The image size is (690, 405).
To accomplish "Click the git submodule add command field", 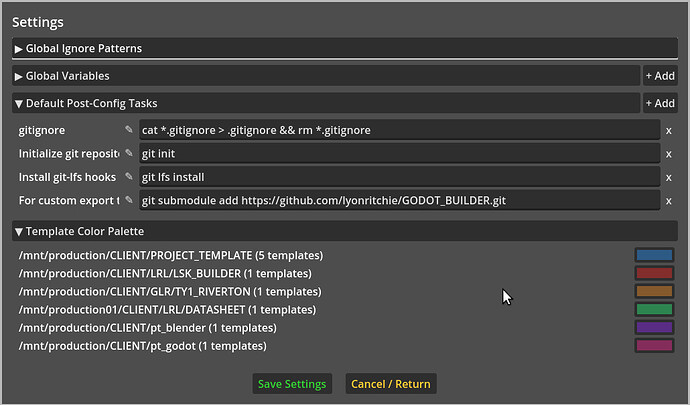I will [400, 200].
